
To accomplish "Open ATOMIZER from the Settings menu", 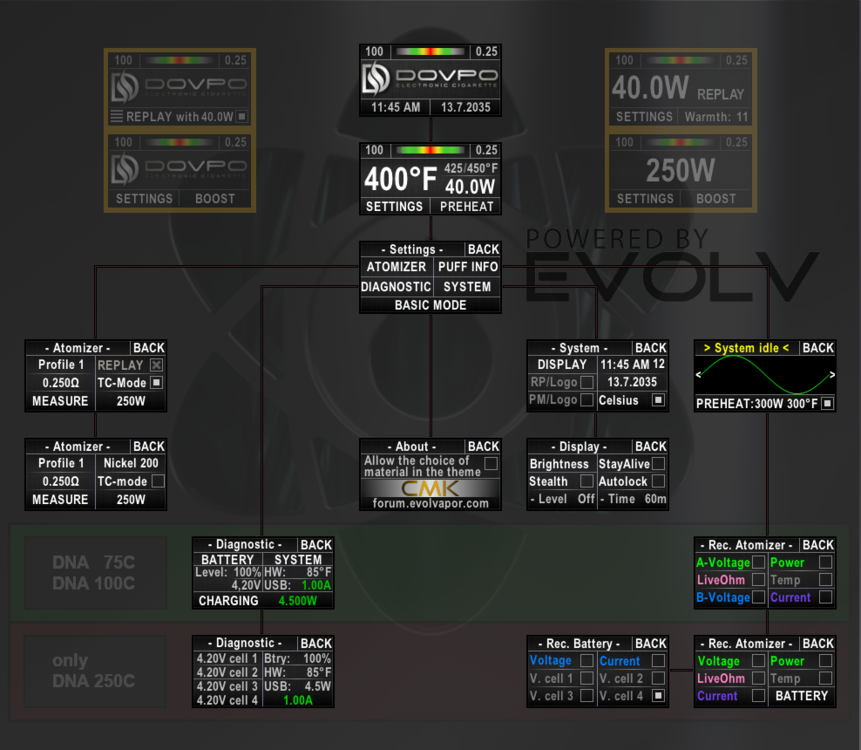I will pyautogui.click(x=396, y=267).
